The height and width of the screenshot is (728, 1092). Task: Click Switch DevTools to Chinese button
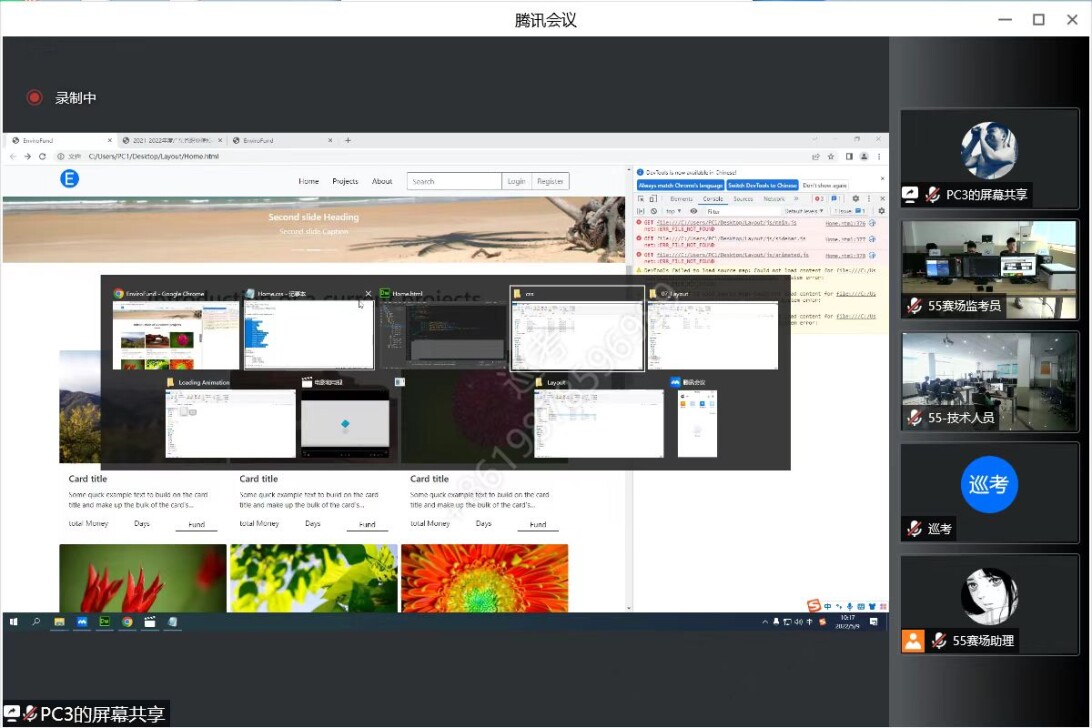[x=763, y=185]
